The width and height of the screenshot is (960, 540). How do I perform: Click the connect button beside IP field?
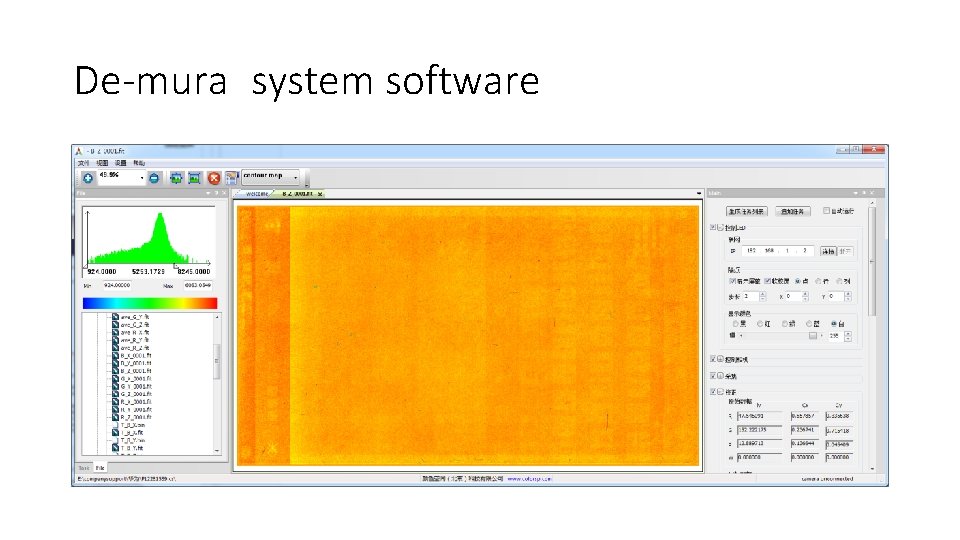point(828,251)
